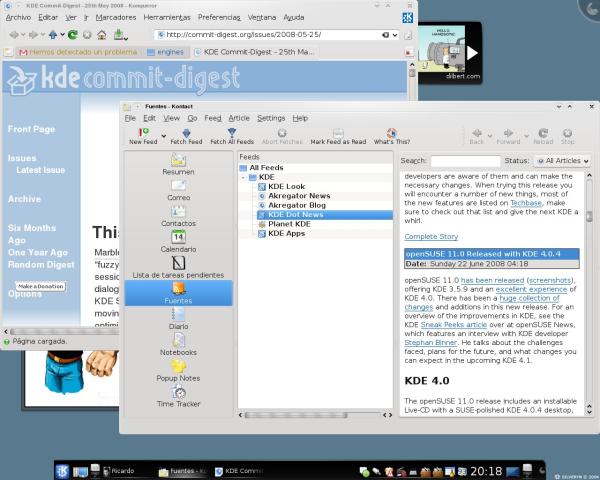
Task: Click the Konqueror reload icon
Action: click(x=72, y=35)
